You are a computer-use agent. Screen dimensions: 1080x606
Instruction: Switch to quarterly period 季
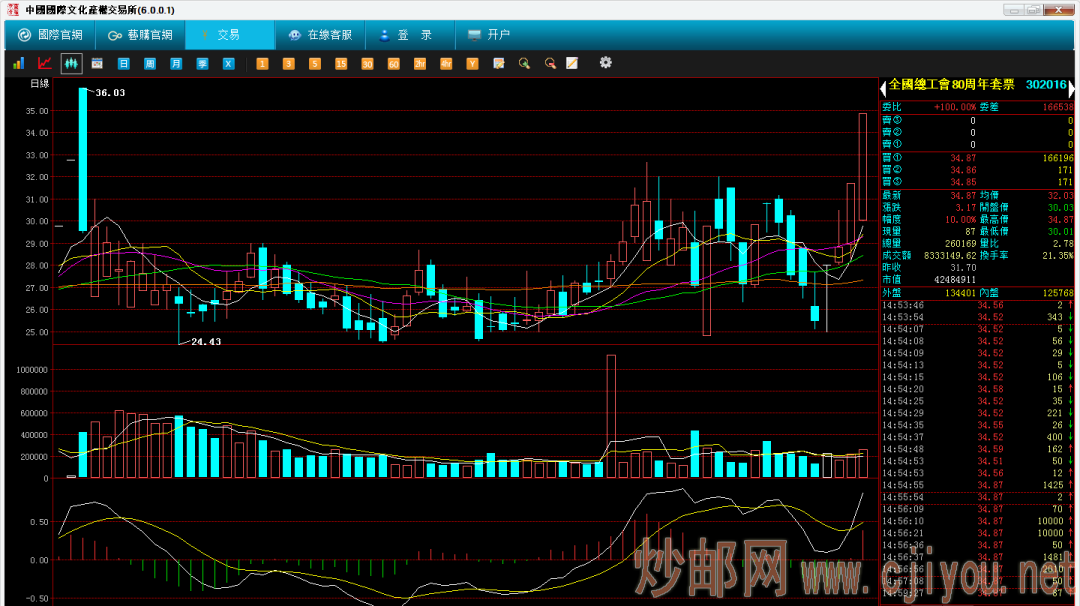pos(202,63)
